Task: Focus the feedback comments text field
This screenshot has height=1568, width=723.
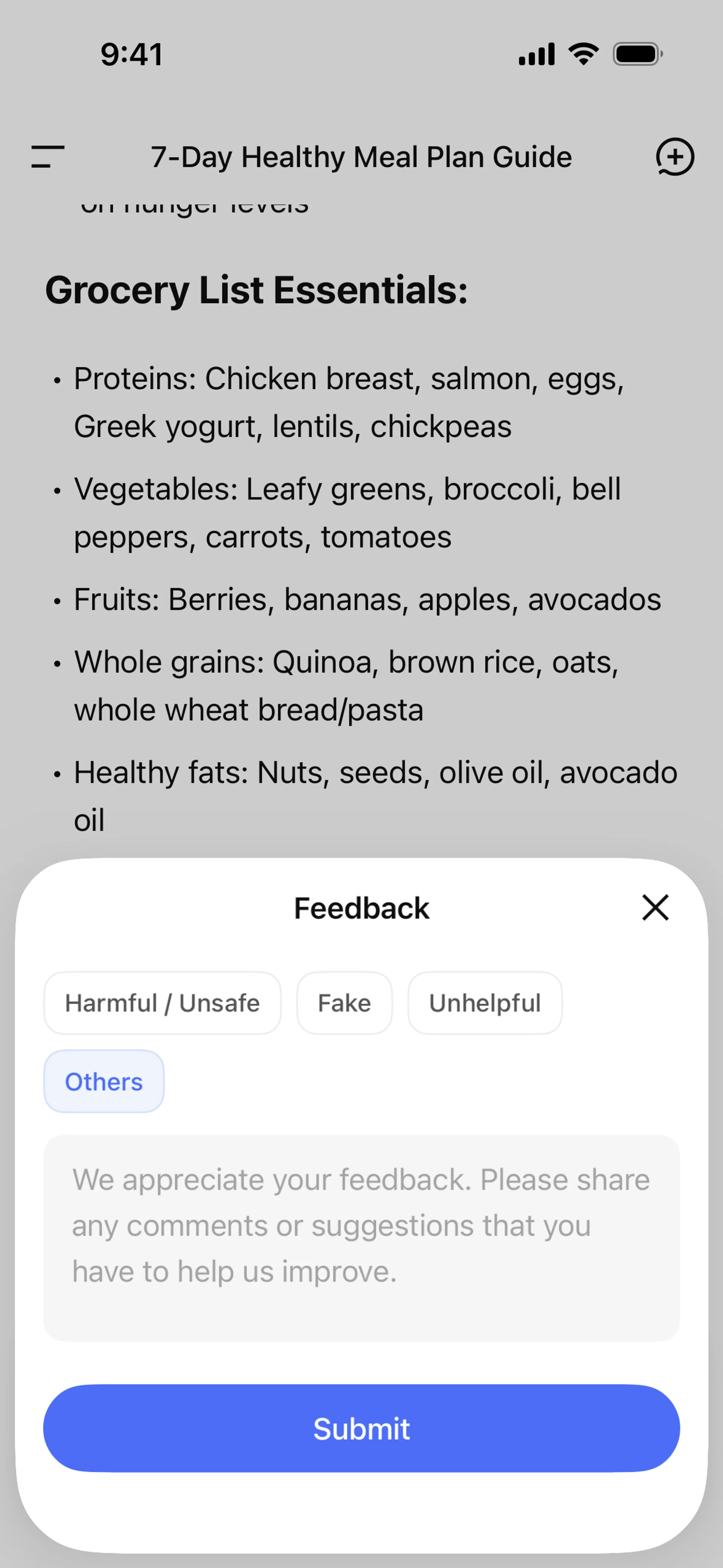Action: tap(361, 1238)
